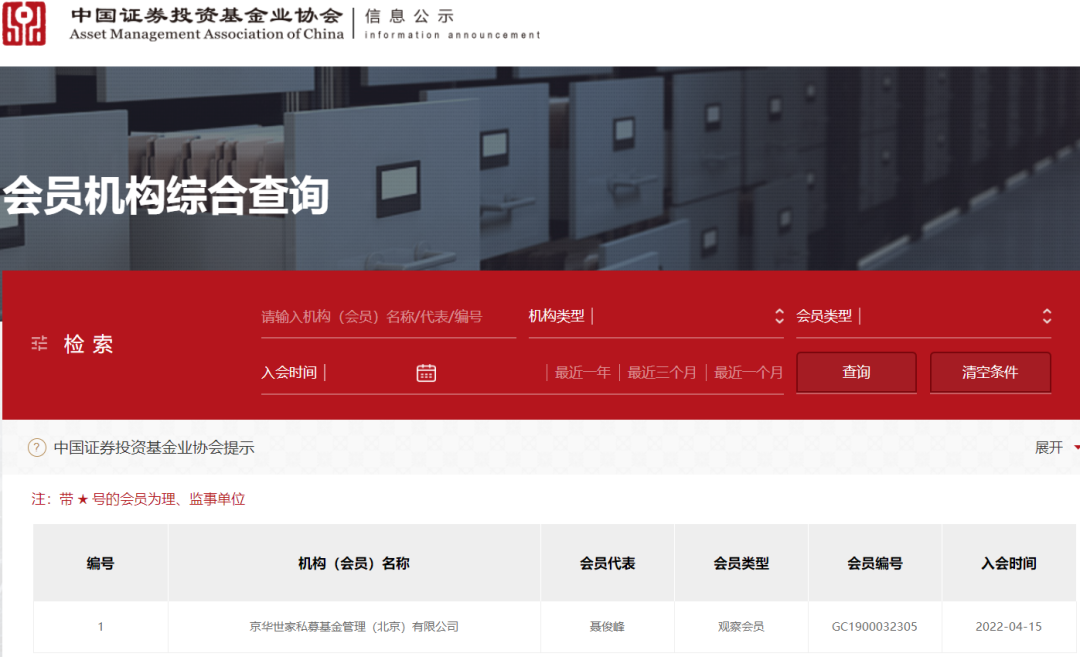Select the 最近一个月 time filter

tap(749, 373)
